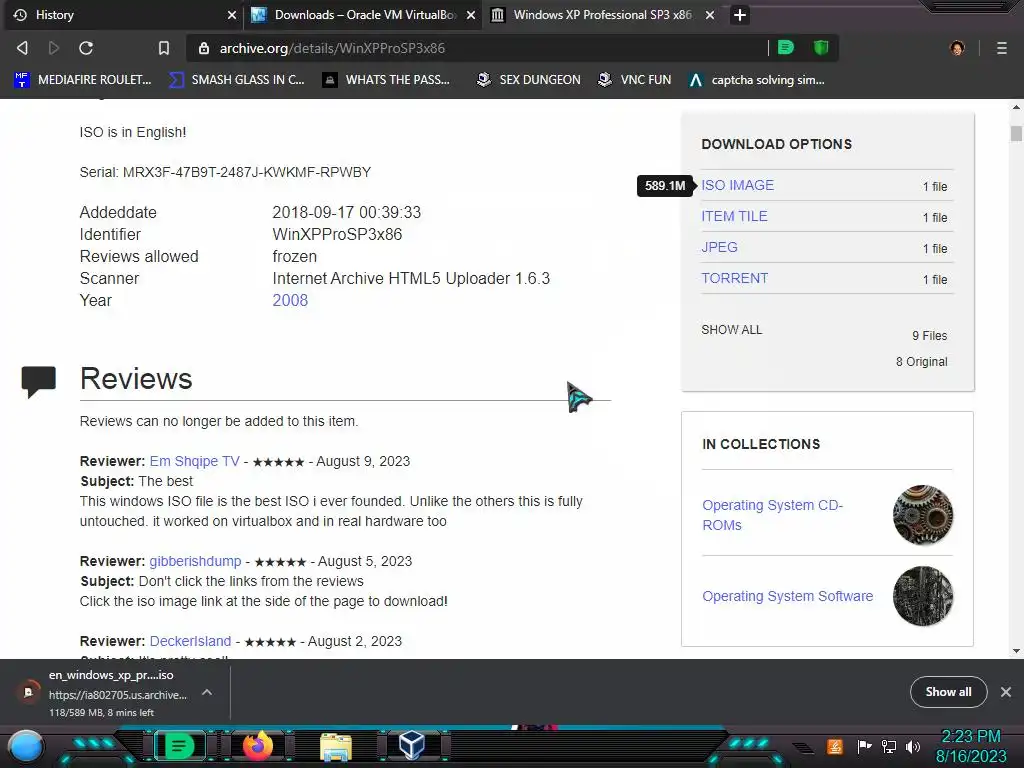Click the gears thumbnail for CD-ROMs collection
Image resolution: width=1024 pixels, height=768 pixels.
(923, 515)
